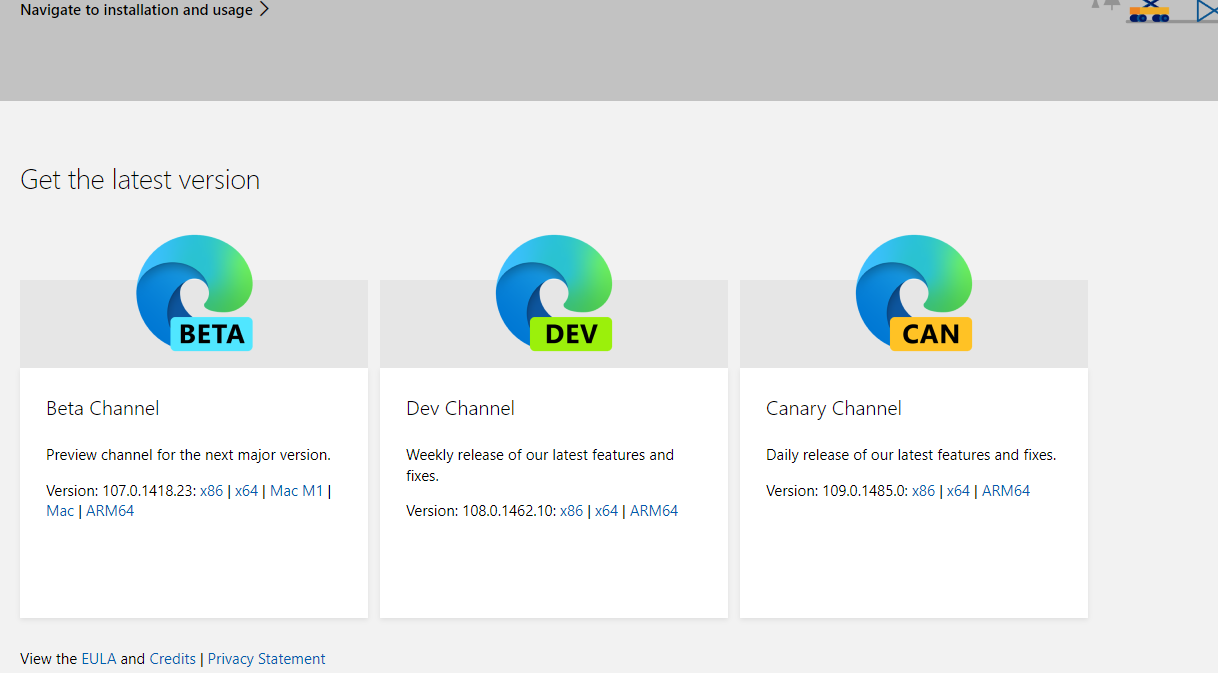Click Daily release description text
Screen dimensions: 1218x673
(x=911, y=455)
